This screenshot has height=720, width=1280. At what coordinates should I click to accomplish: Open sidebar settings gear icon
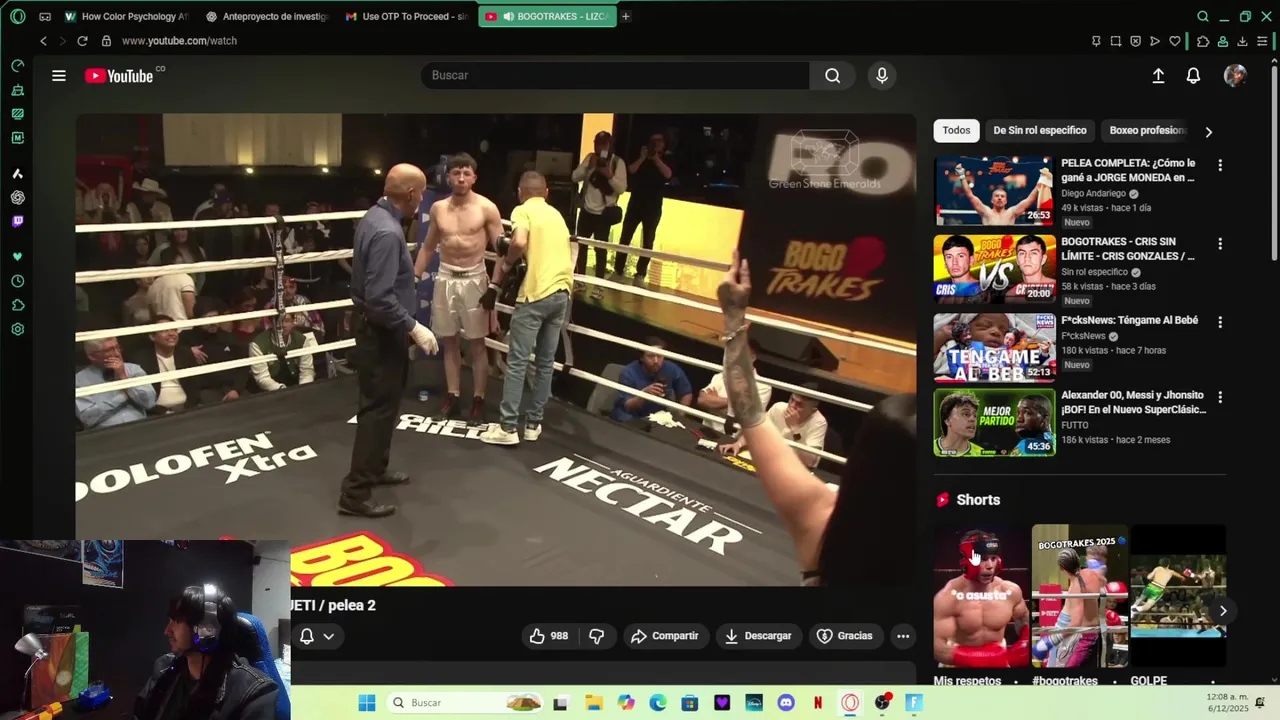tap(17, 329)
